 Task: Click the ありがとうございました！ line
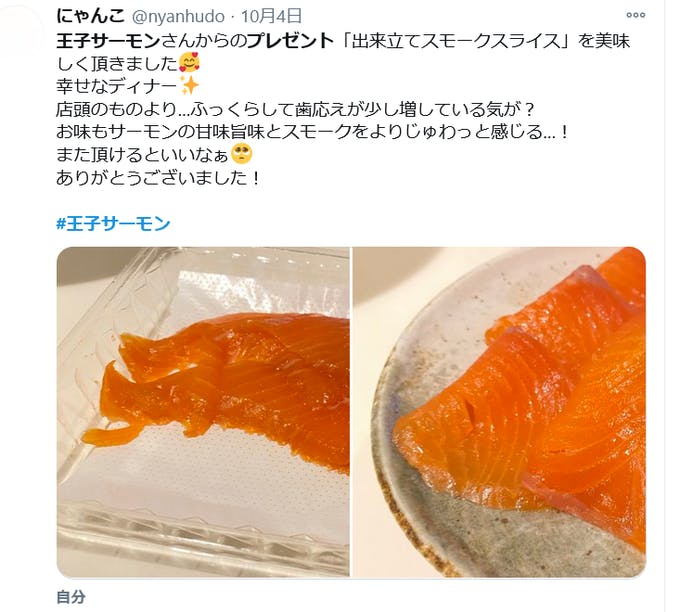[158, 178]
